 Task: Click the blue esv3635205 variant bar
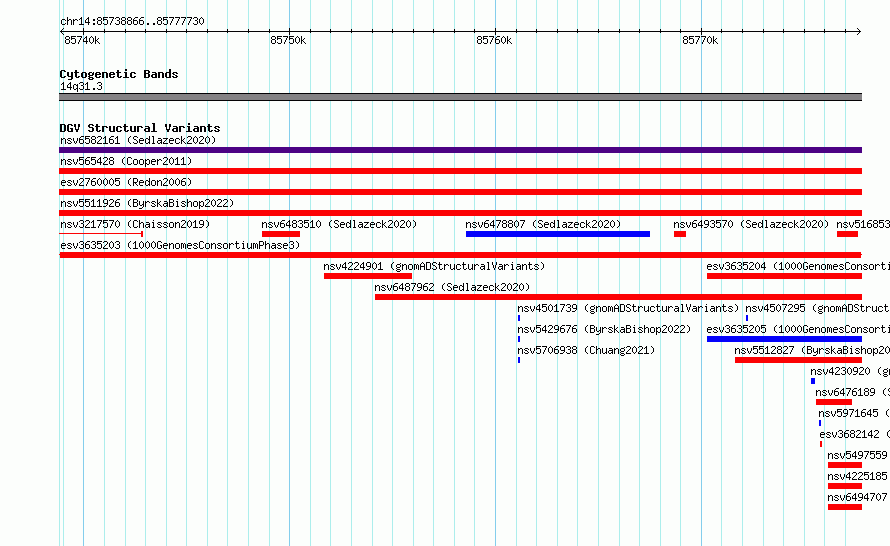point(784,339)
